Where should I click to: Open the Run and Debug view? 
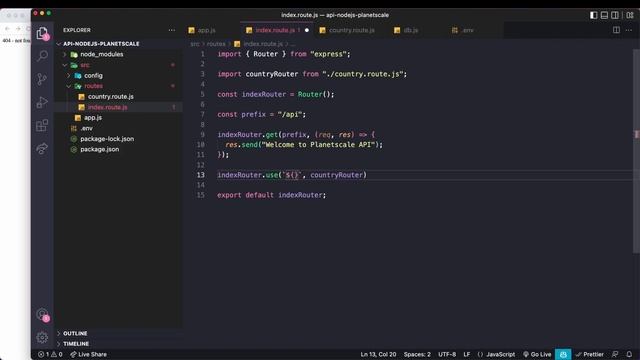pyautogui.click(x=42, y=102)
